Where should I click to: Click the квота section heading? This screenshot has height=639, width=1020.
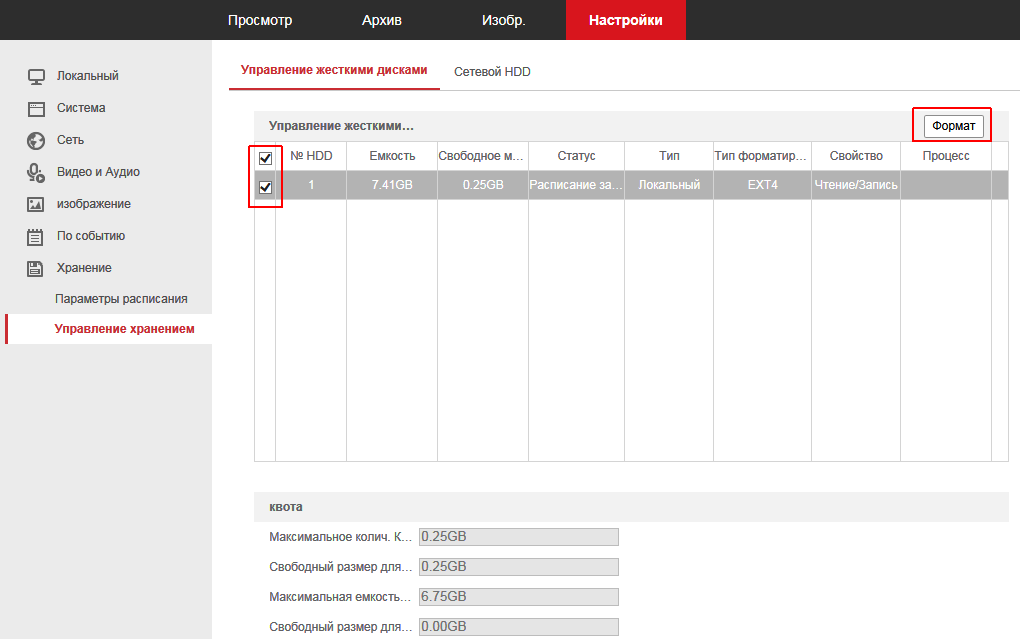(x=286, y=507)
